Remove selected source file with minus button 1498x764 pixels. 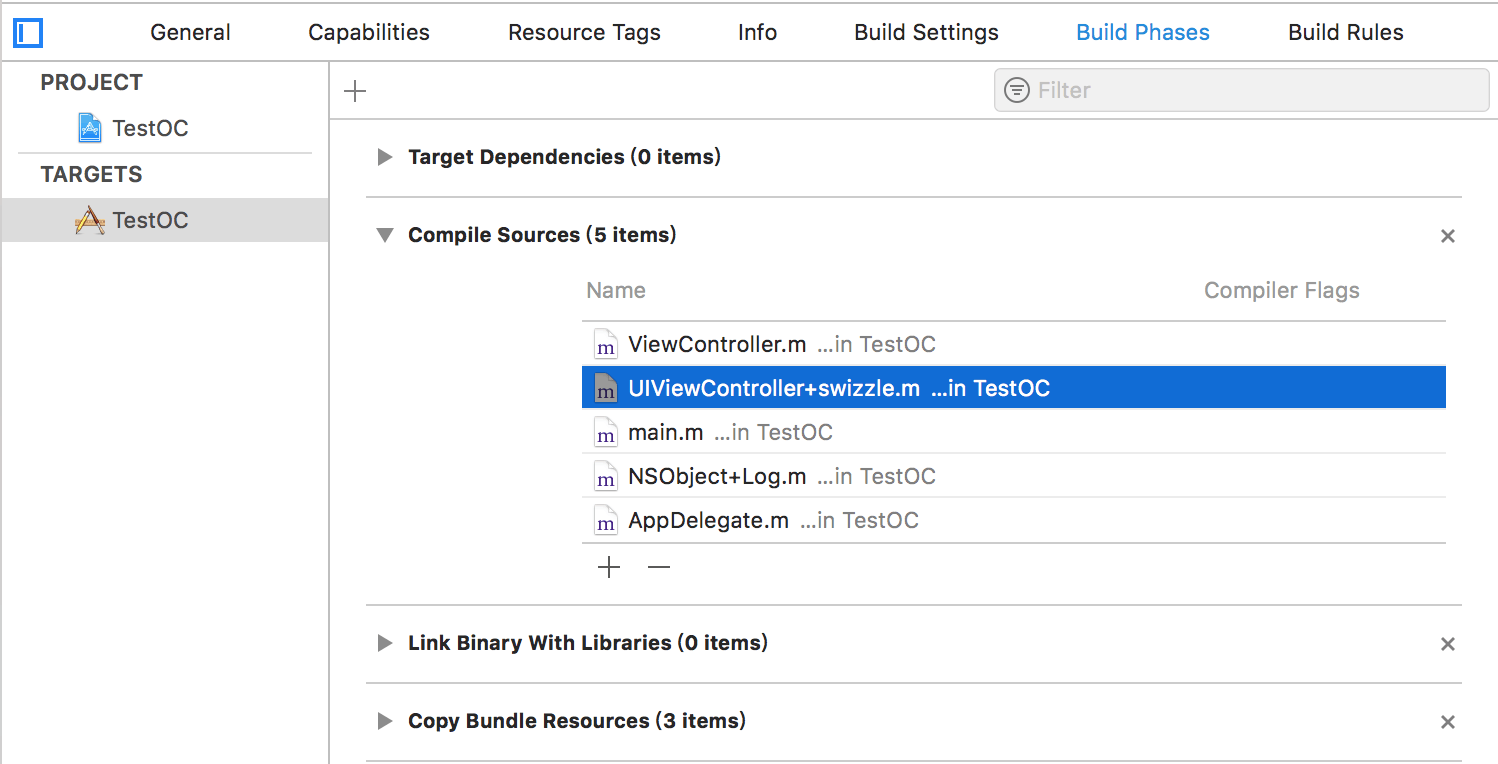pyautogui.click(x=659, y=568)
